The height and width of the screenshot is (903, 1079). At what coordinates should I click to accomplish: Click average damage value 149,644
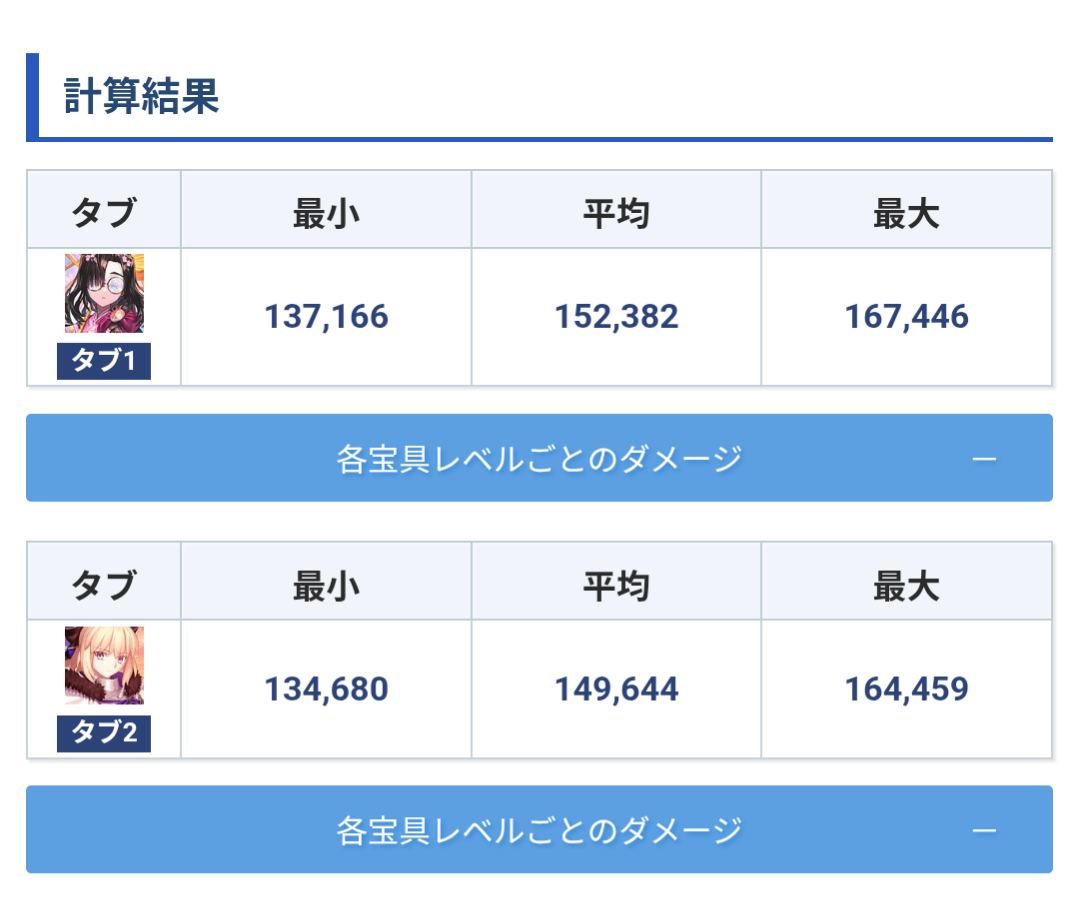tap(617, 689)
